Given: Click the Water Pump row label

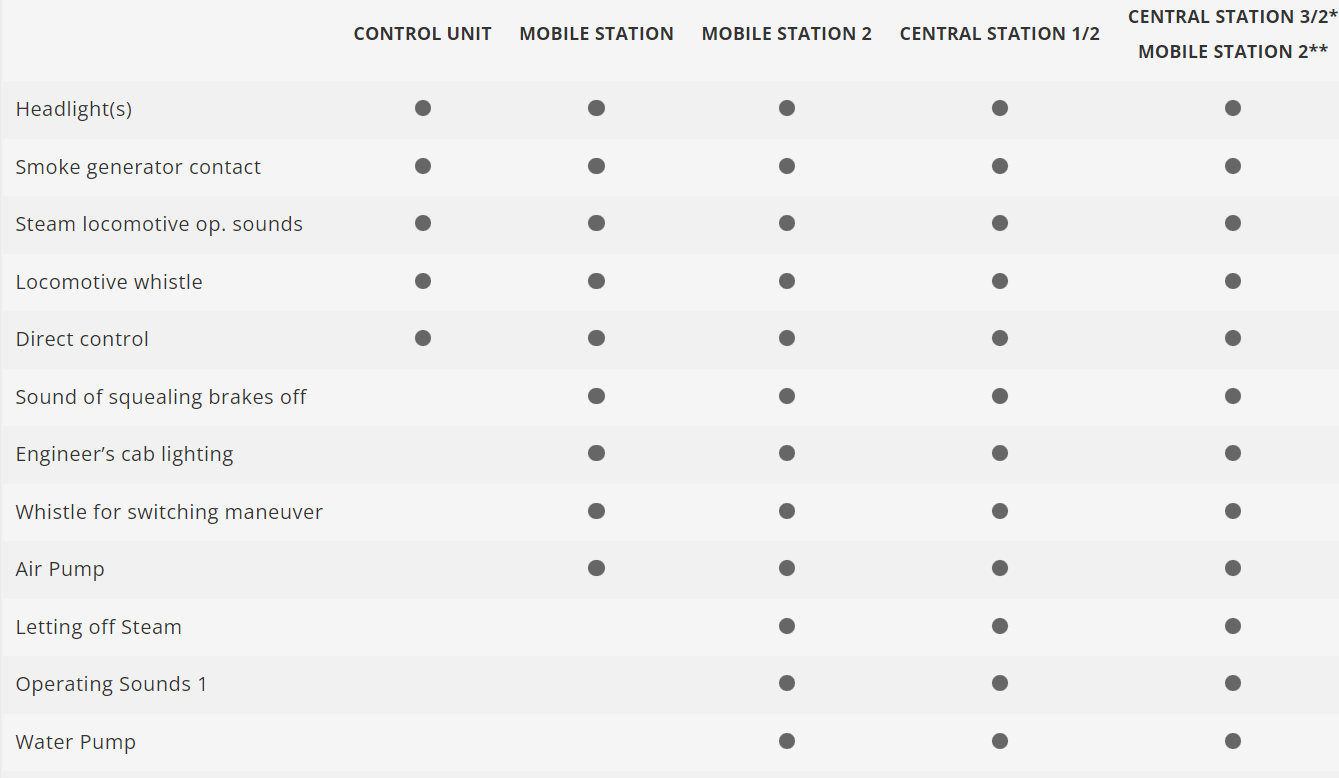Looking at the screenshot, I should pyautogui.click(x=76, y=742).
